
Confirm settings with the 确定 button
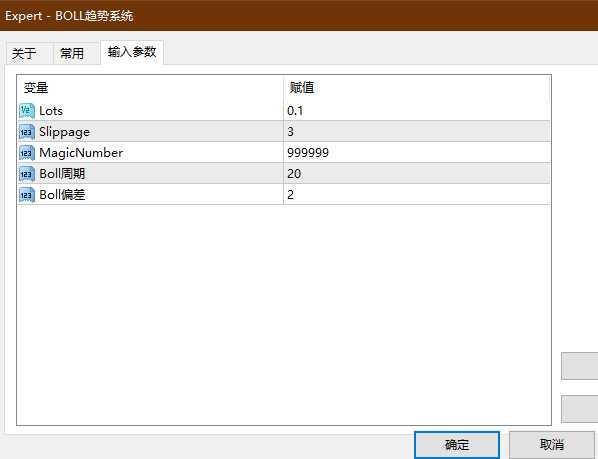[457, 445]
